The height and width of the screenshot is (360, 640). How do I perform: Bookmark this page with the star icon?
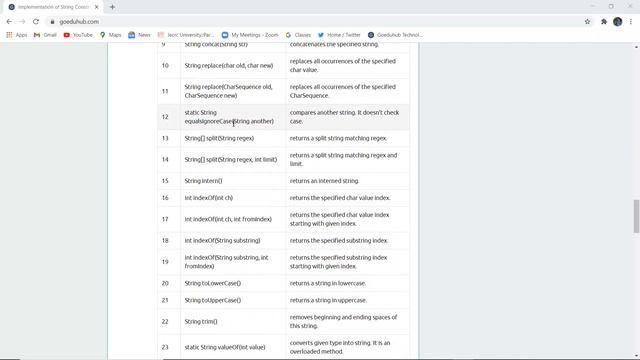click(587, 22)
